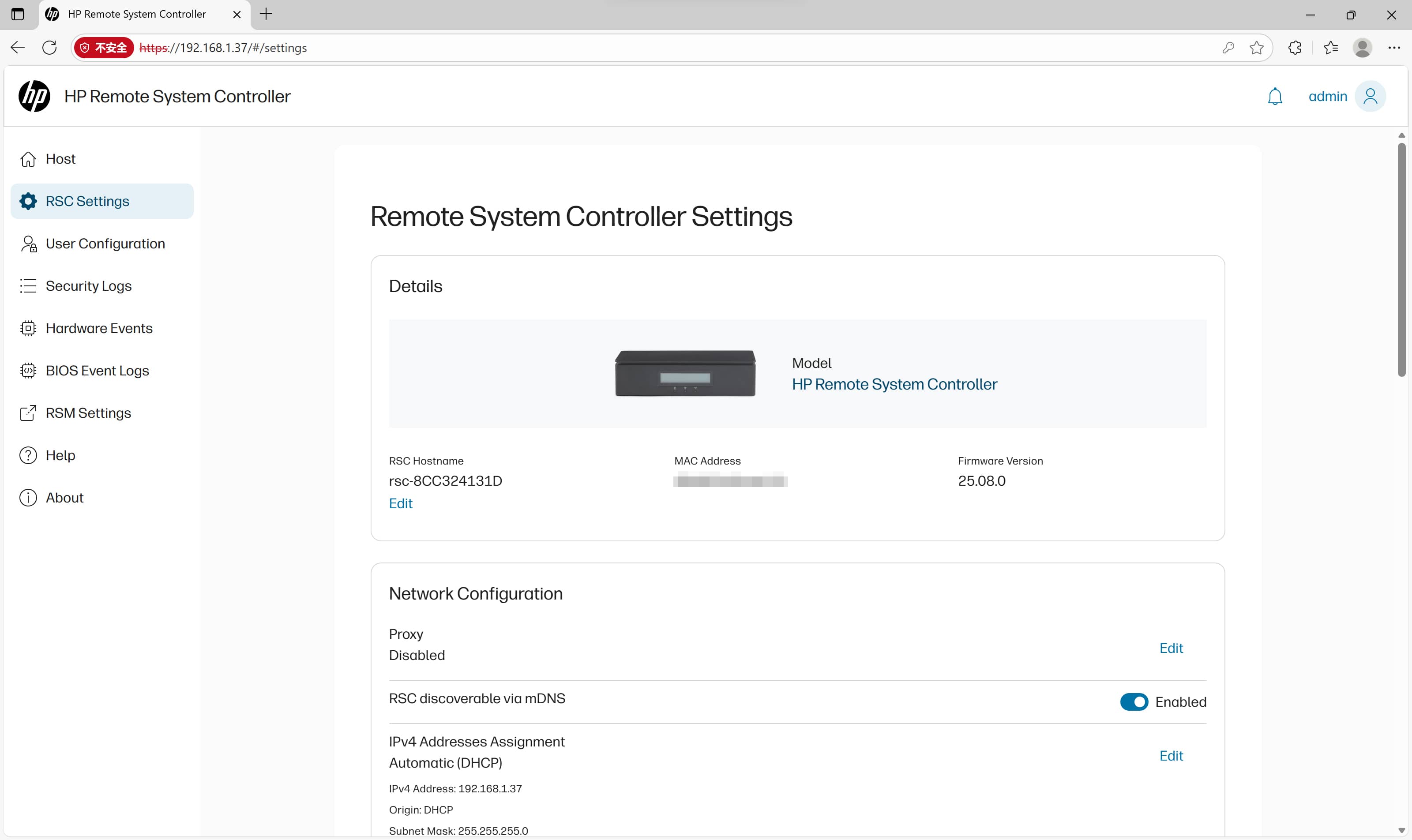Click the BIOS Event Logs icon
The height and width of the screenshot is (840, 1412).
[28, 371]
